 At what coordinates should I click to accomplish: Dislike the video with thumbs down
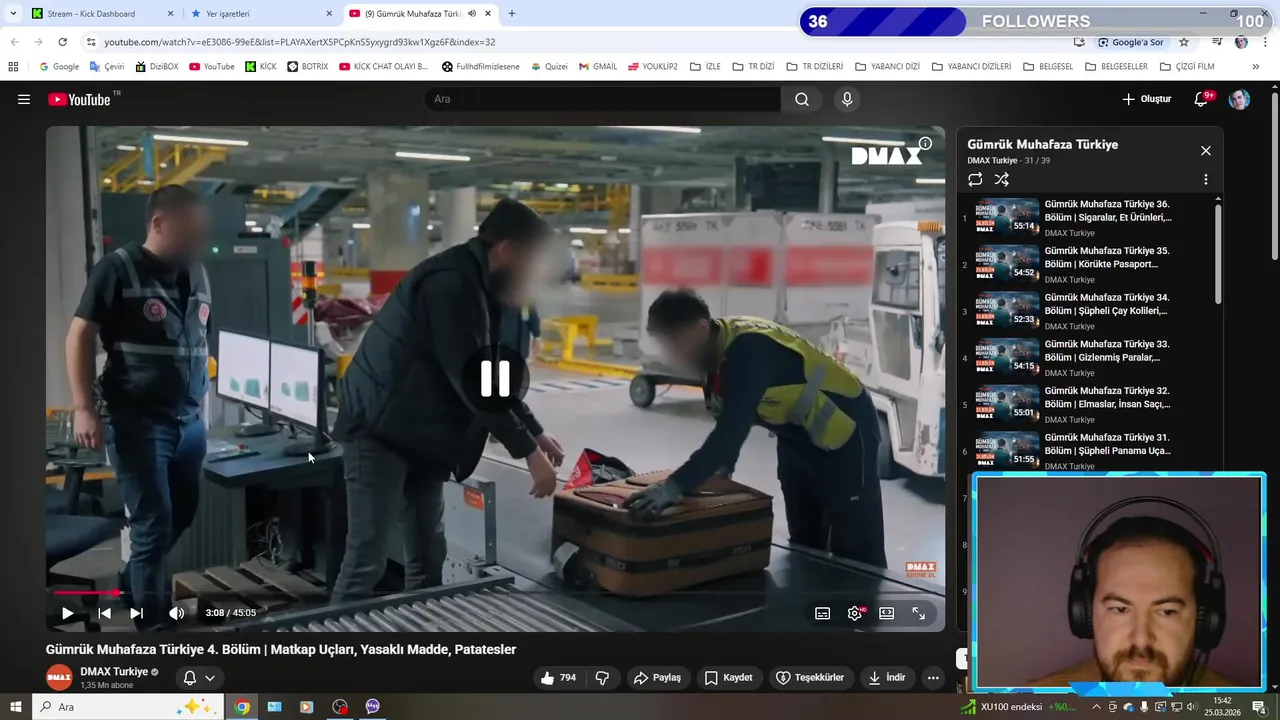tap(602, 678)
